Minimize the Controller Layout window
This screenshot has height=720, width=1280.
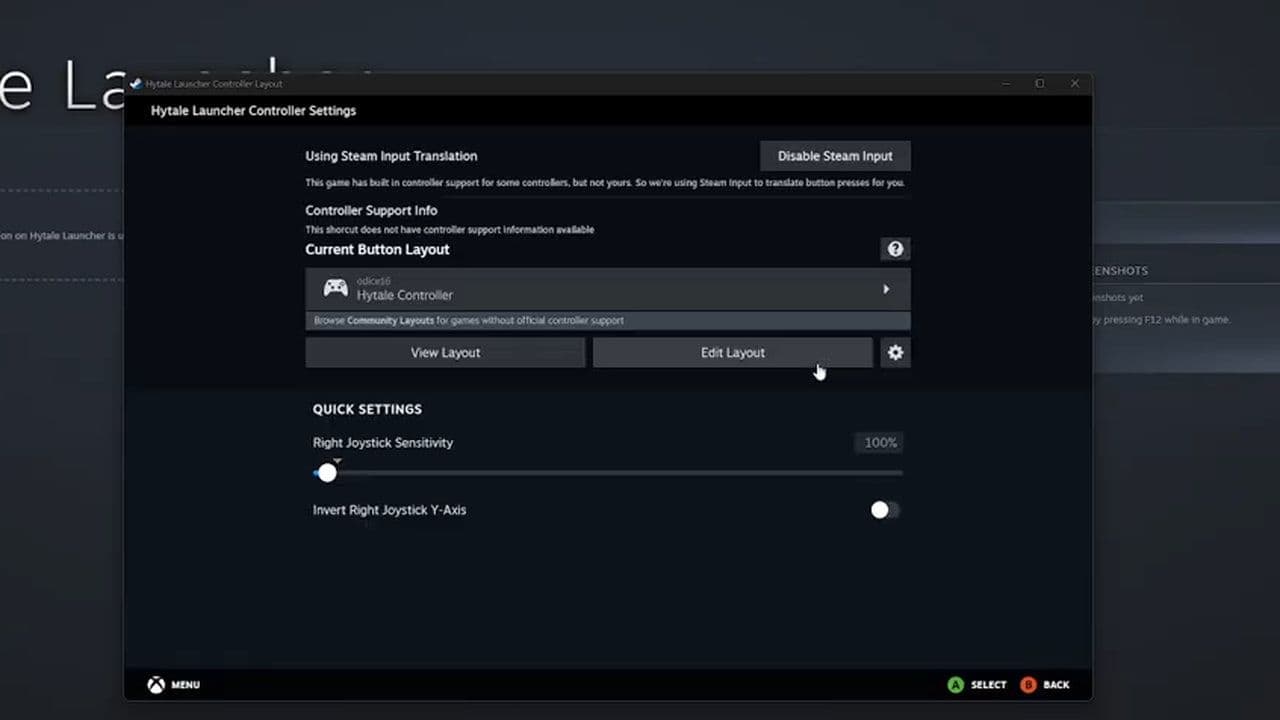(1005, 84)
